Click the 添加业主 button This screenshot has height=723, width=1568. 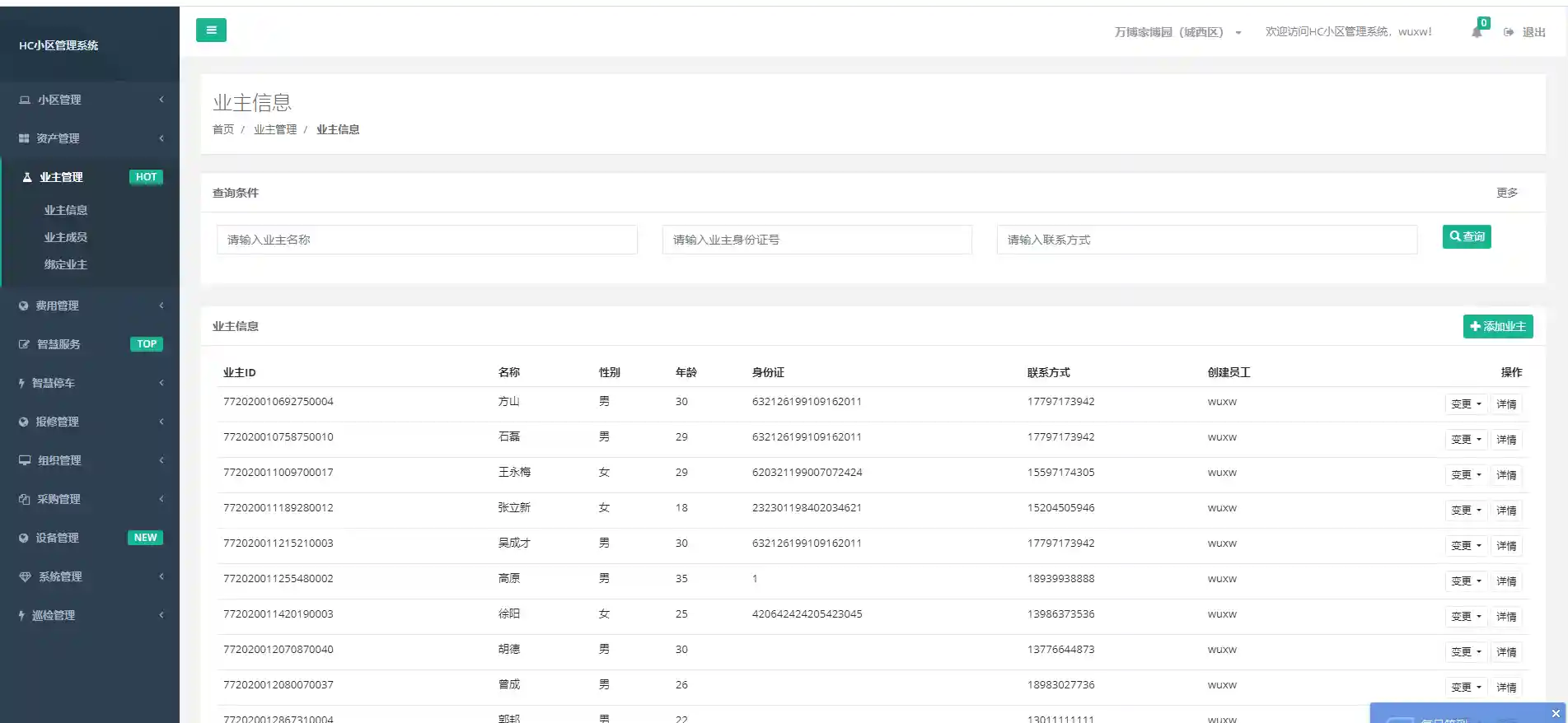(1497, 327)
